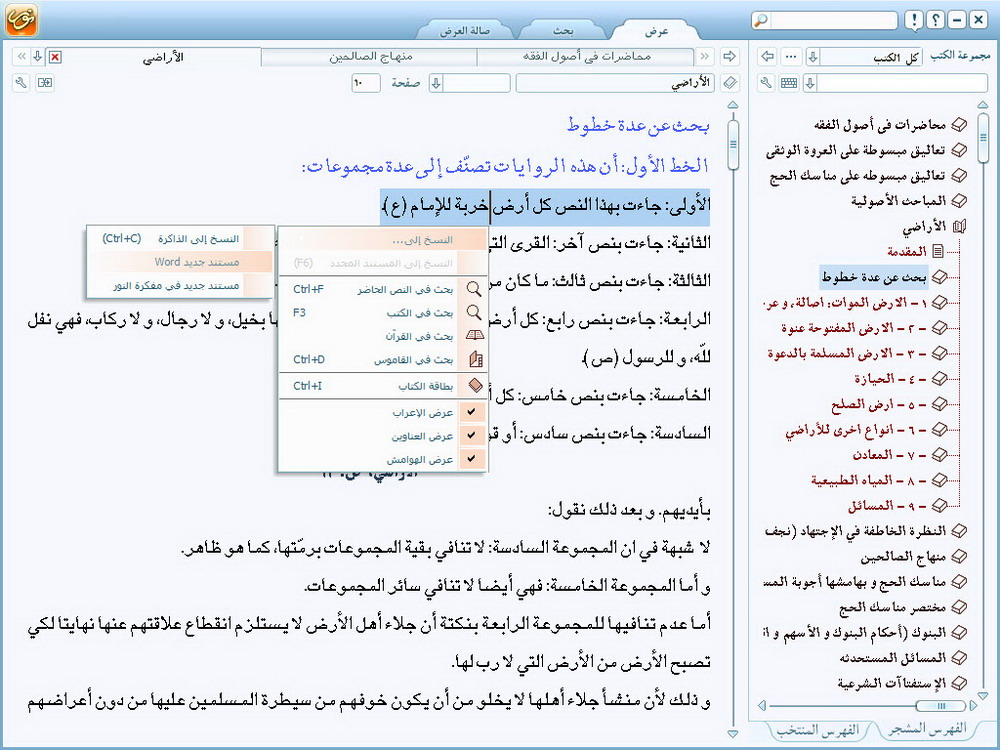Toggle the عرض الإعراب checkbox
The image size is (1000, 750).
point(471,412)
